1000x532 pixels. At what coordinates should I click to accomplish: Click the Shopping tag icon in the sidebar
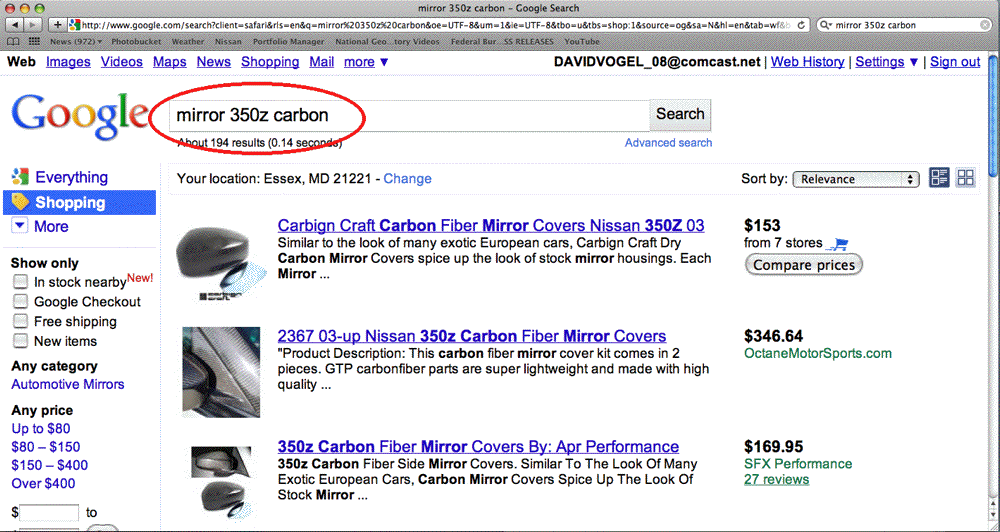click(x=20, y=202)
